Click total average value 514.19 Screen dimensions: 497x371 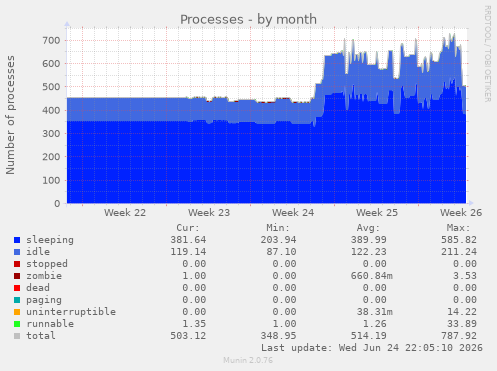[369, 336]
